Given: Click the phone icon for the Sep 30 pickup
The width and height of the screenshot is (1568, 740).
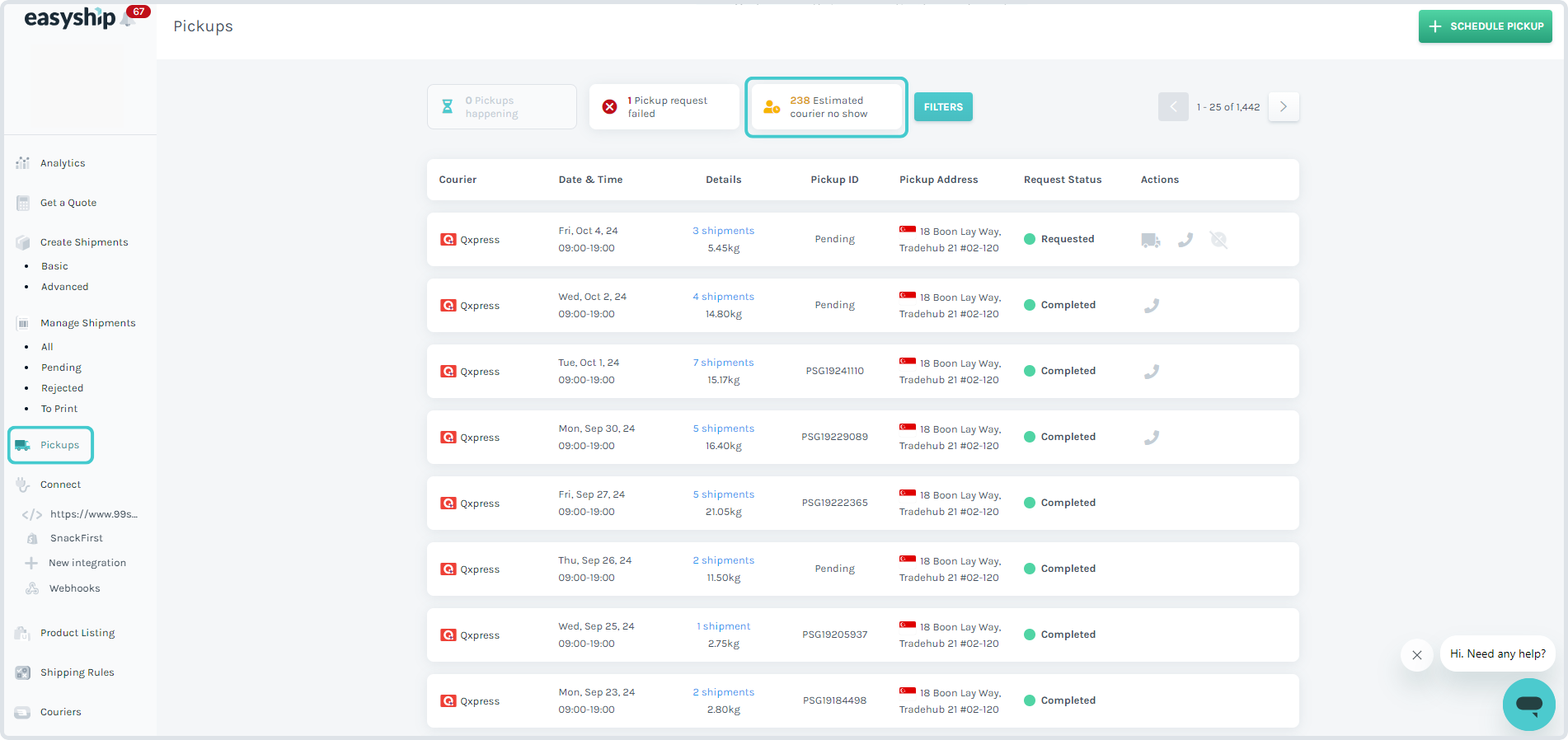Looking at the screenshot, I should pos(1152,438).
